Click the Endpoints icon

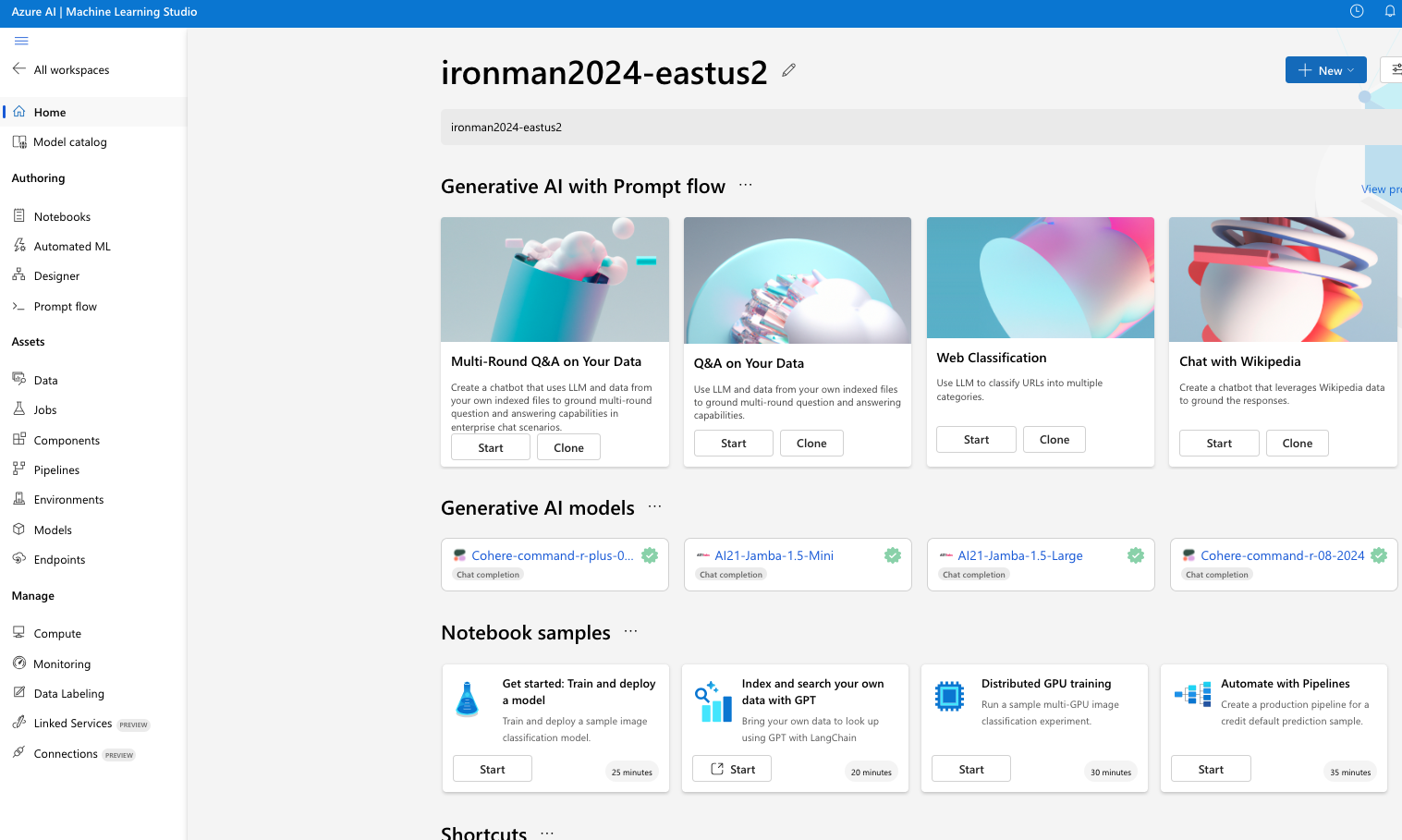(19, 559)
